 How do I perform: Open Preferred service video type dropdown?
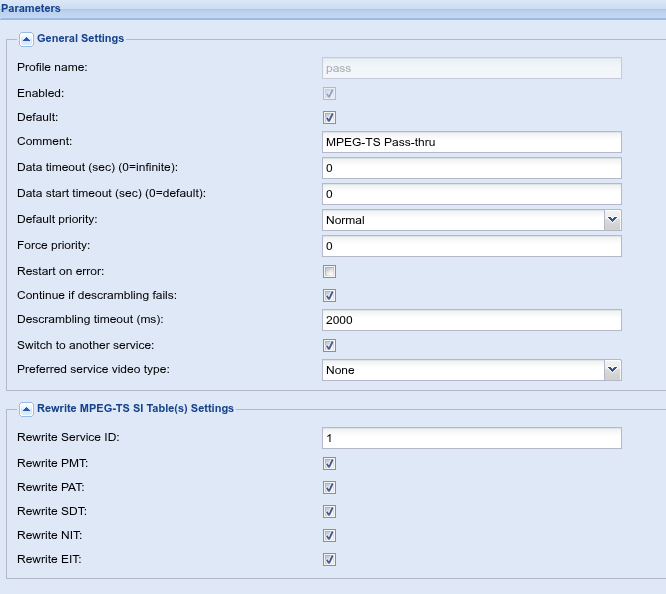612,370
